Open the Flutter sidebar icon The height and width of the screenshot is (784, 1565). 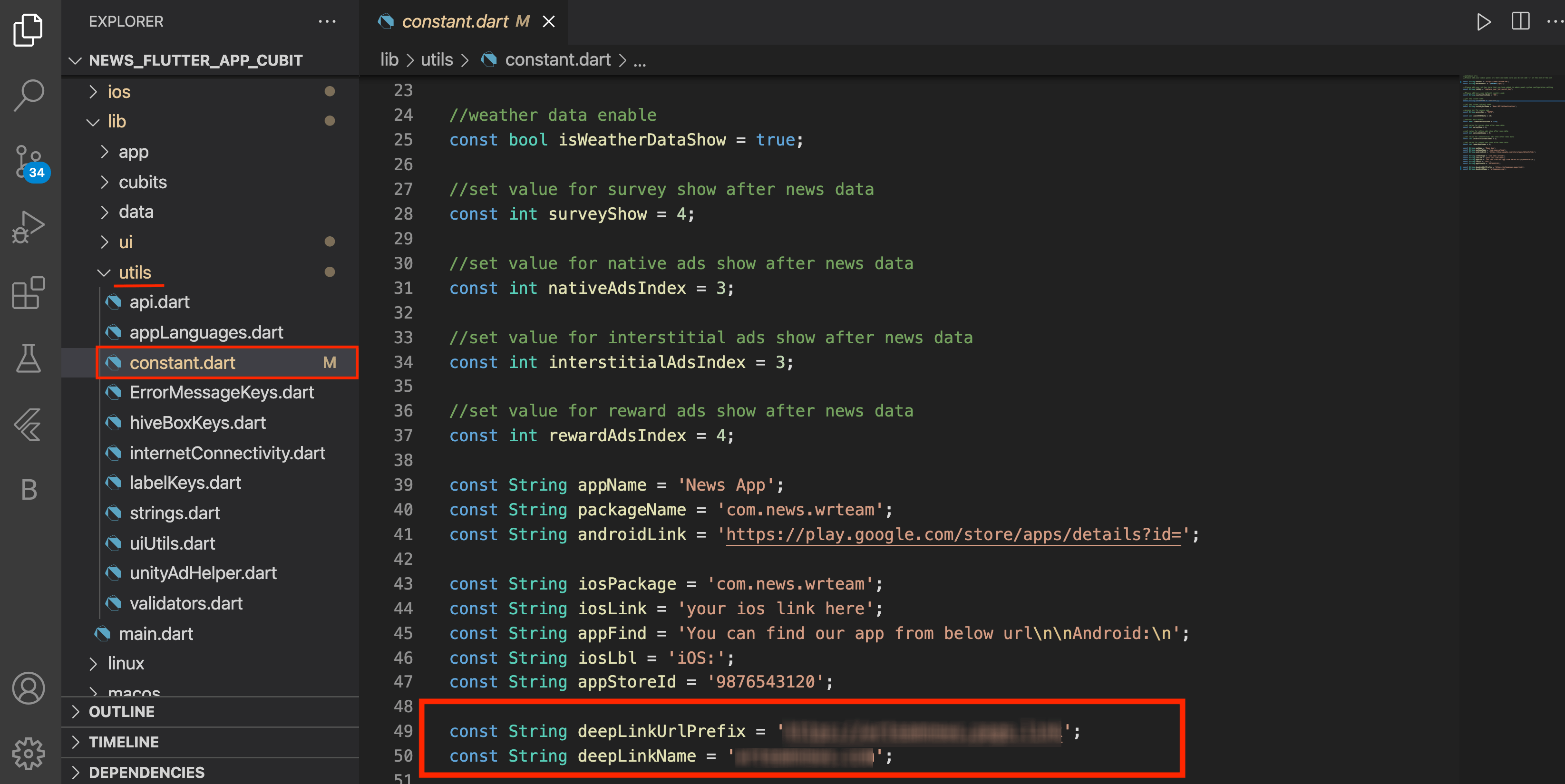point(29,424)
